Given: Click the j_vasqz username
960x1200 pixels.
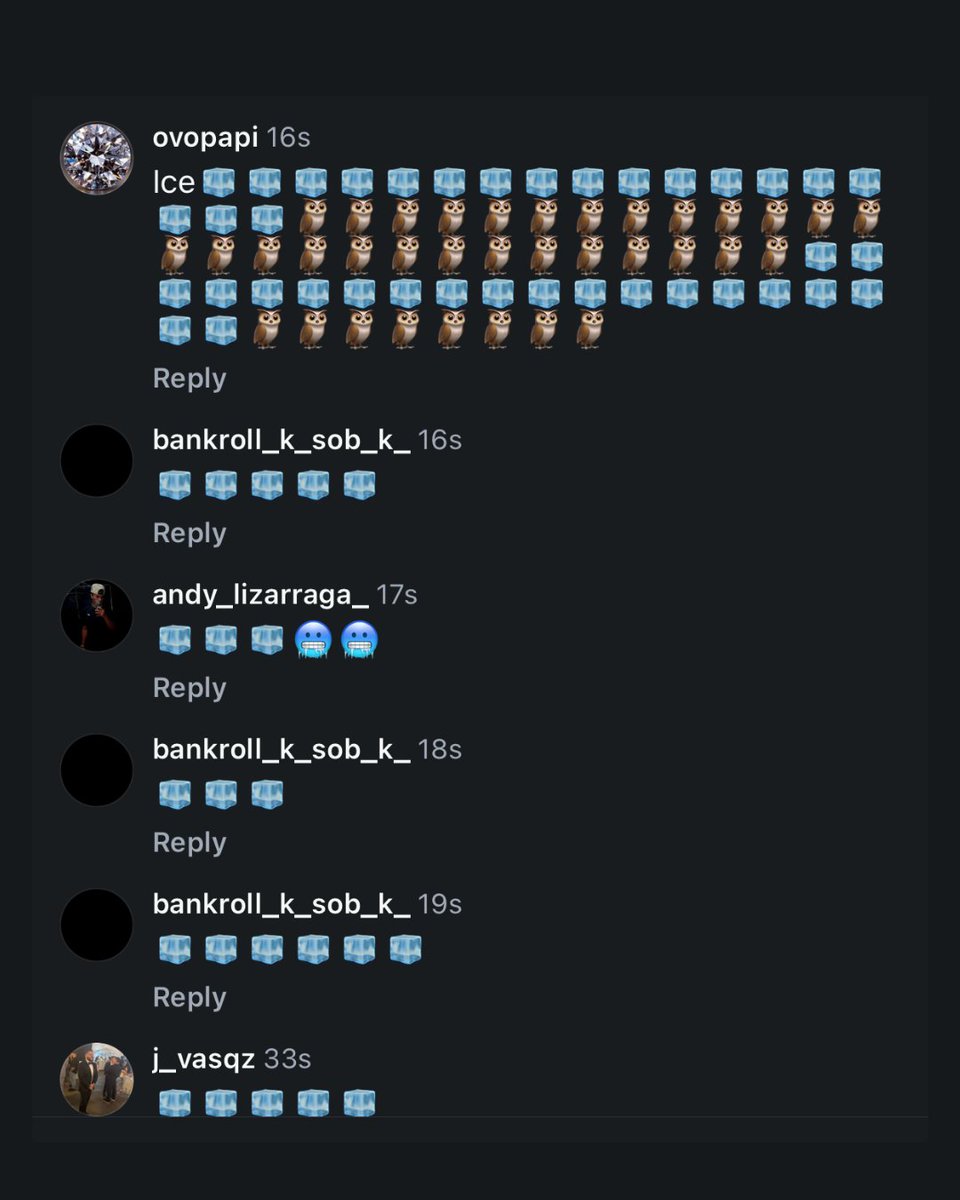Looking at the screenshot, I should coord(204,1059).
